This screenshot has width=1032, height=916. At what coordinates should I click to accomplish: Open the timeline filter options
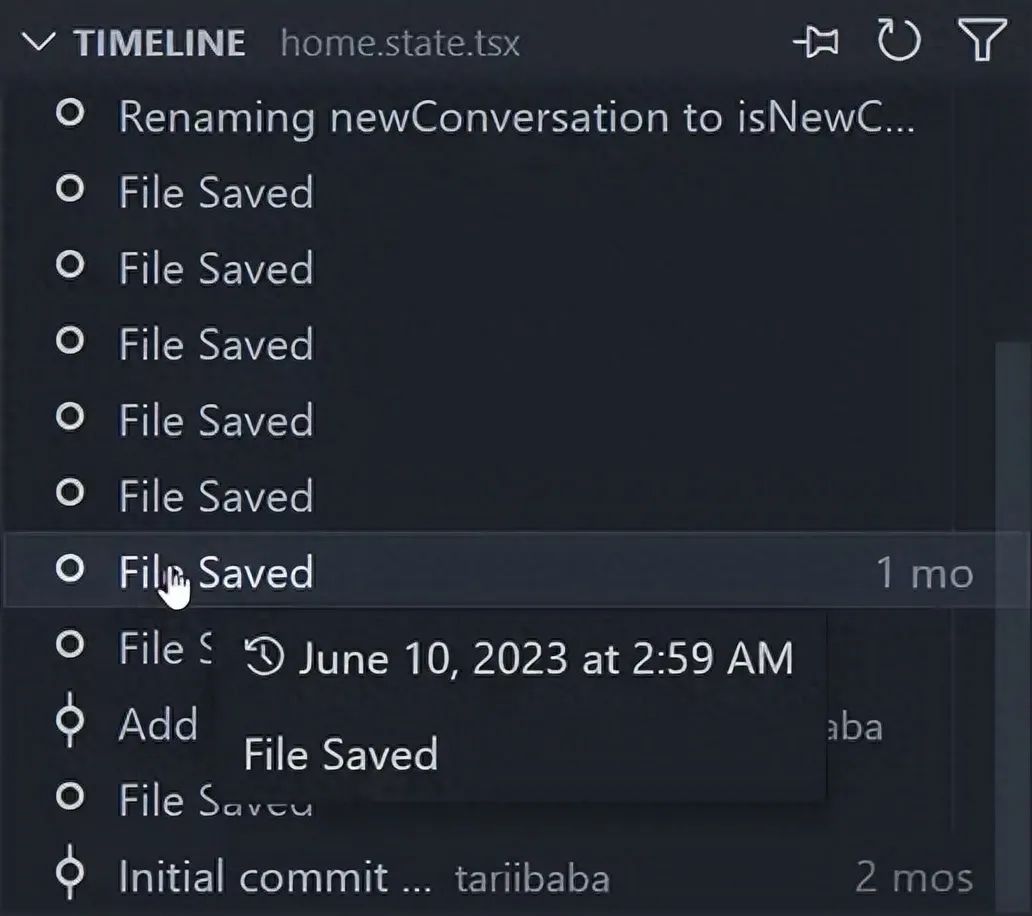pos(981,42)
